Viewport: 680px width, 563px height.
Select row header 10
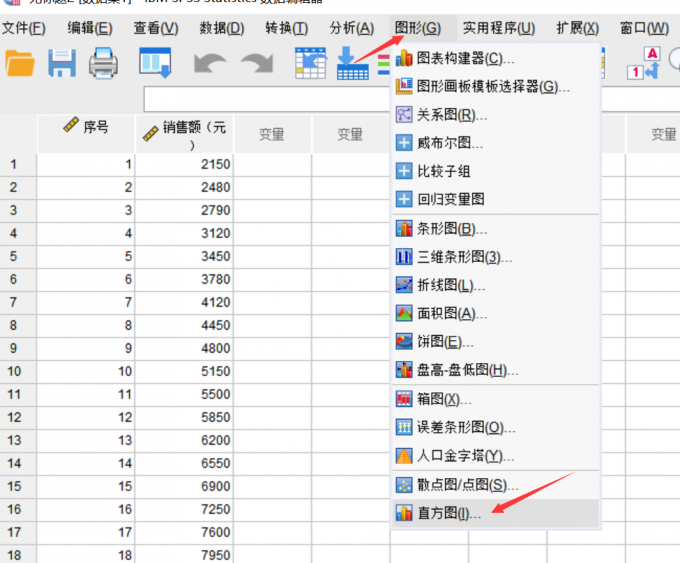coord(18,371)
